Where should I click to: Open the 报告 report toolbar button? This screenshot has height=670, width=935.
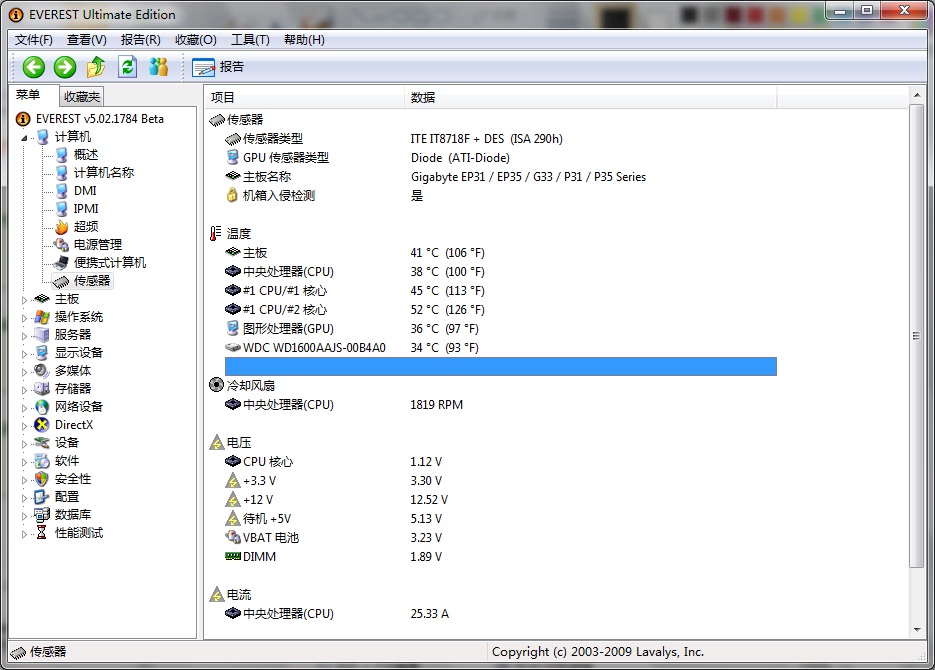pos(218,67)
